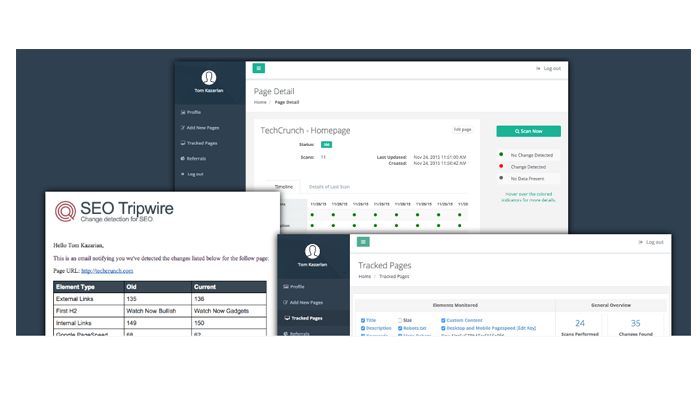Click the Elements Monitored header
Viewport: 700px width, 420px height.
pyautogui.click(x=455, y=305)
